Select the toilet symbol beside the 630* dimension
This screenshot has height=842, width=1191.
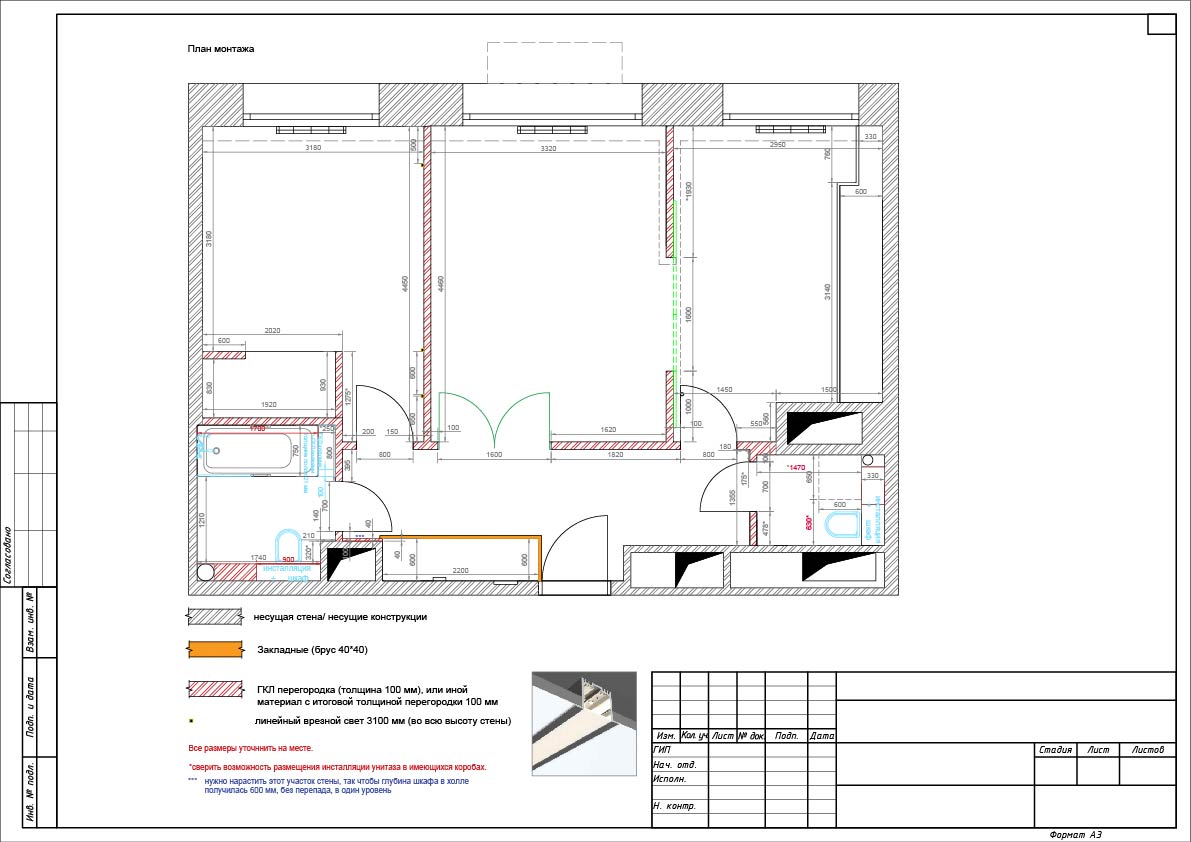[843, 525]
